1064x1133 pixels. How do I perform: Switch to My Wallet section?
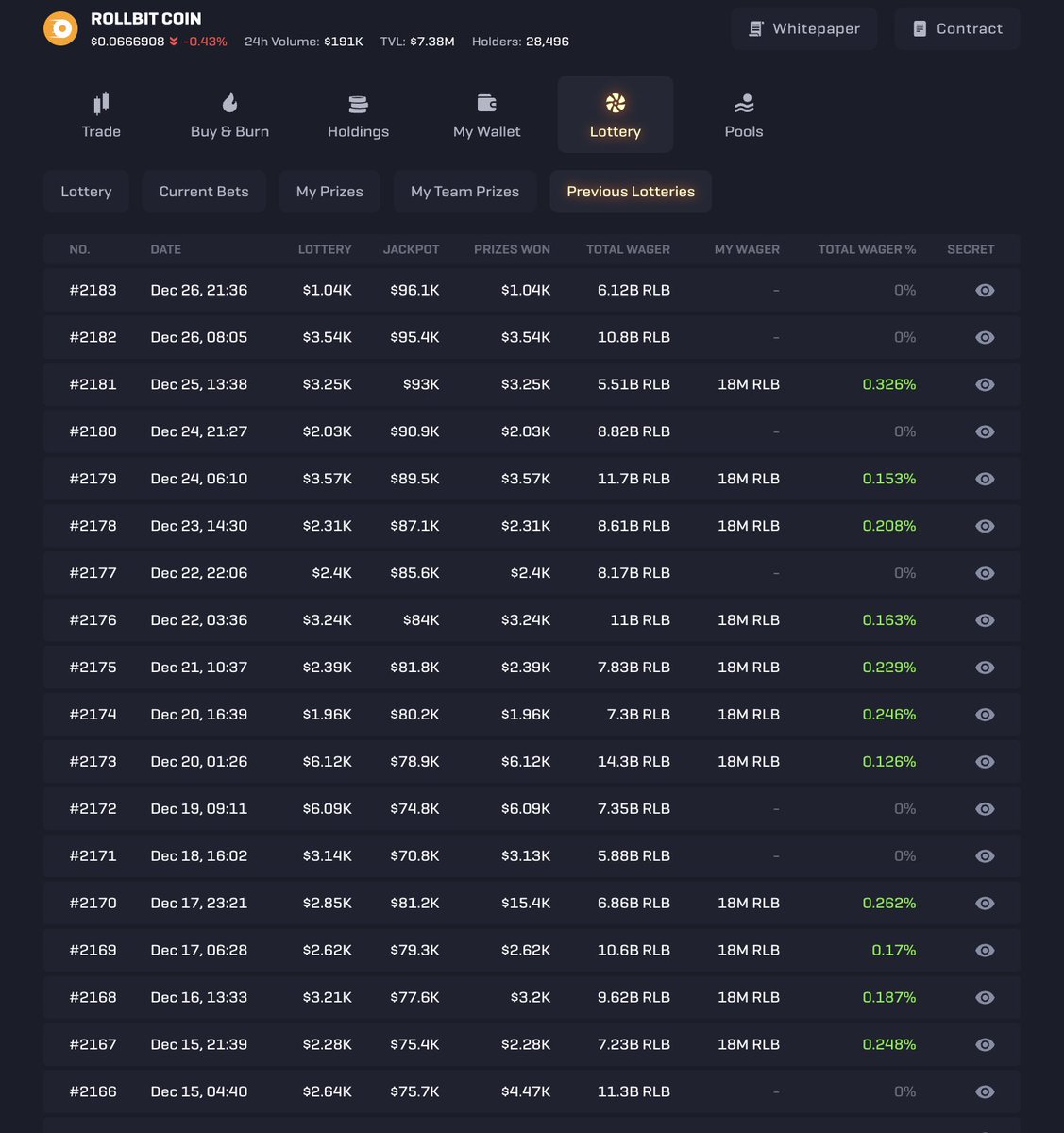click(486, 114)
